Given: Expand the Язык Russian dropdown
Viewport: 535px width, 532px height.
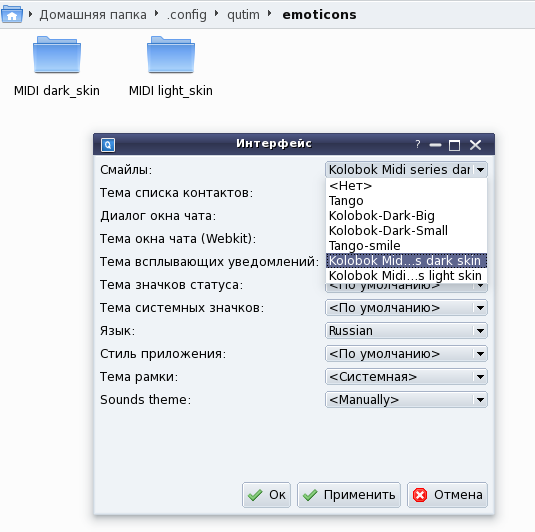Looking at the screenshot, I should [406, 331].
